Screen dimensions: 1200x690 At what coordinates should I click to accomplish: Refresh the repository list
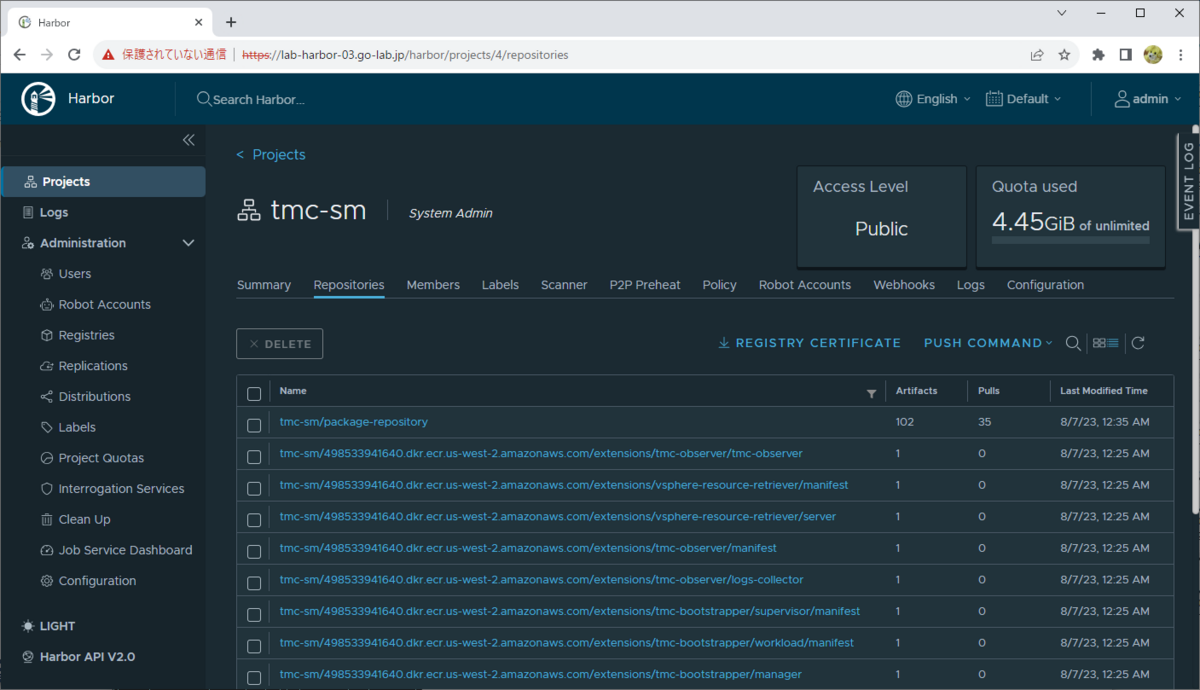[x=1138, y=343]
